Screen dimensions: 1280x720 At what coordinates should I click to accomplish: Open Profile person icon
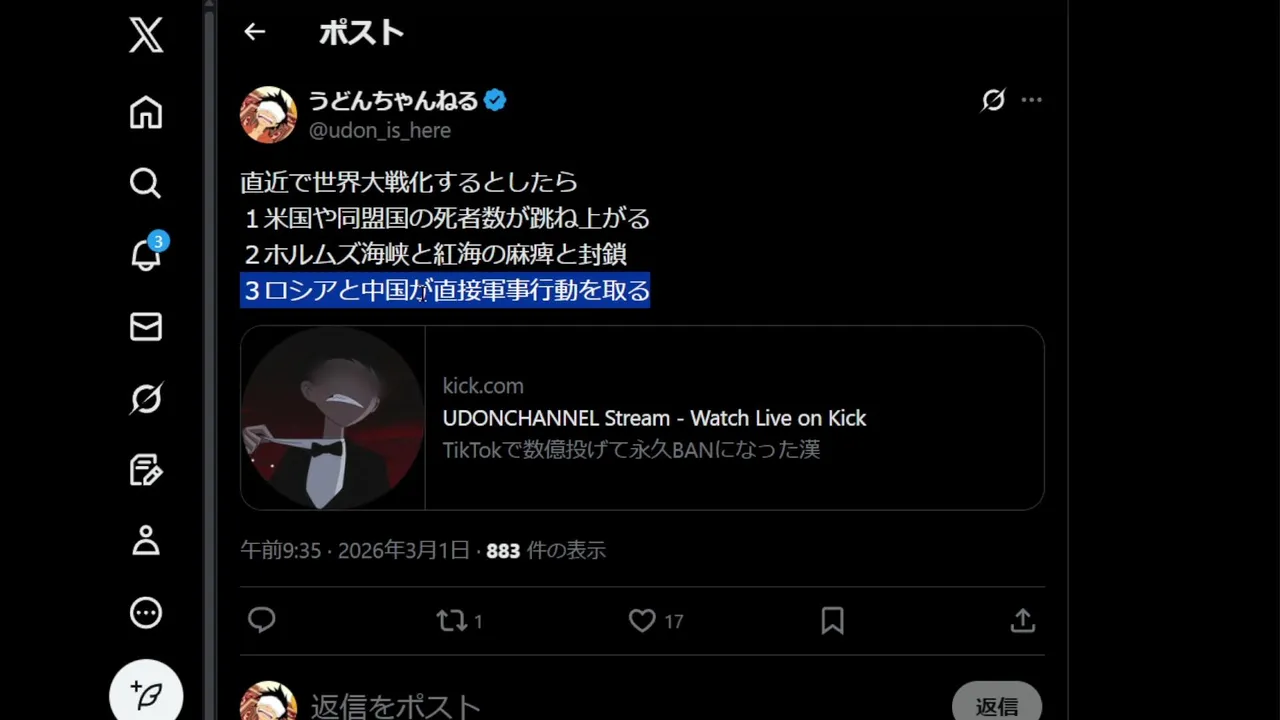coord(146,541)
